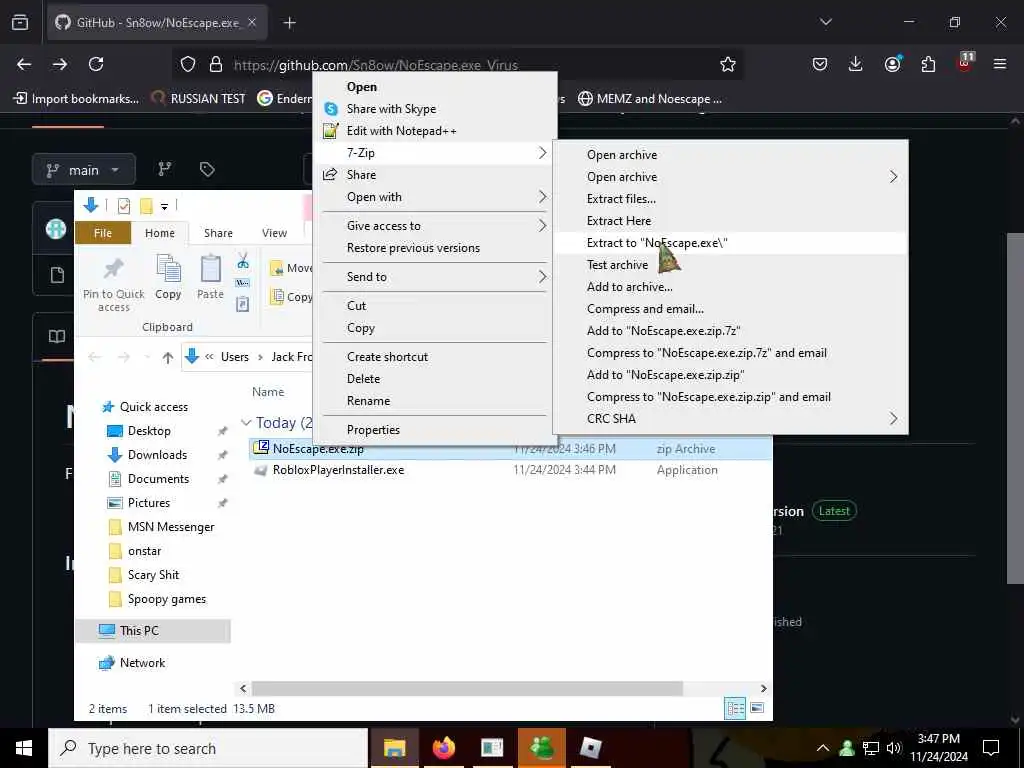Open the Explorer File tab
Image resolution: width=1024 pixels, height=768 pixels.
[103, 233]
